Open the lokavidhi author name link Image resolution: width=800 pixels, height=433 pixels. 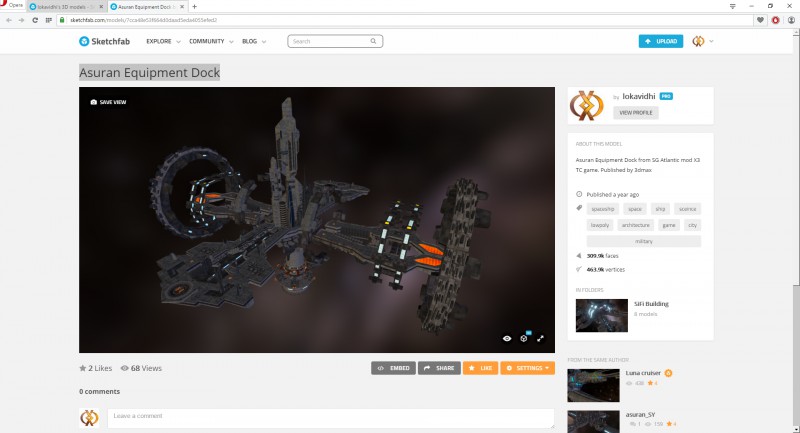click(639, 96)
